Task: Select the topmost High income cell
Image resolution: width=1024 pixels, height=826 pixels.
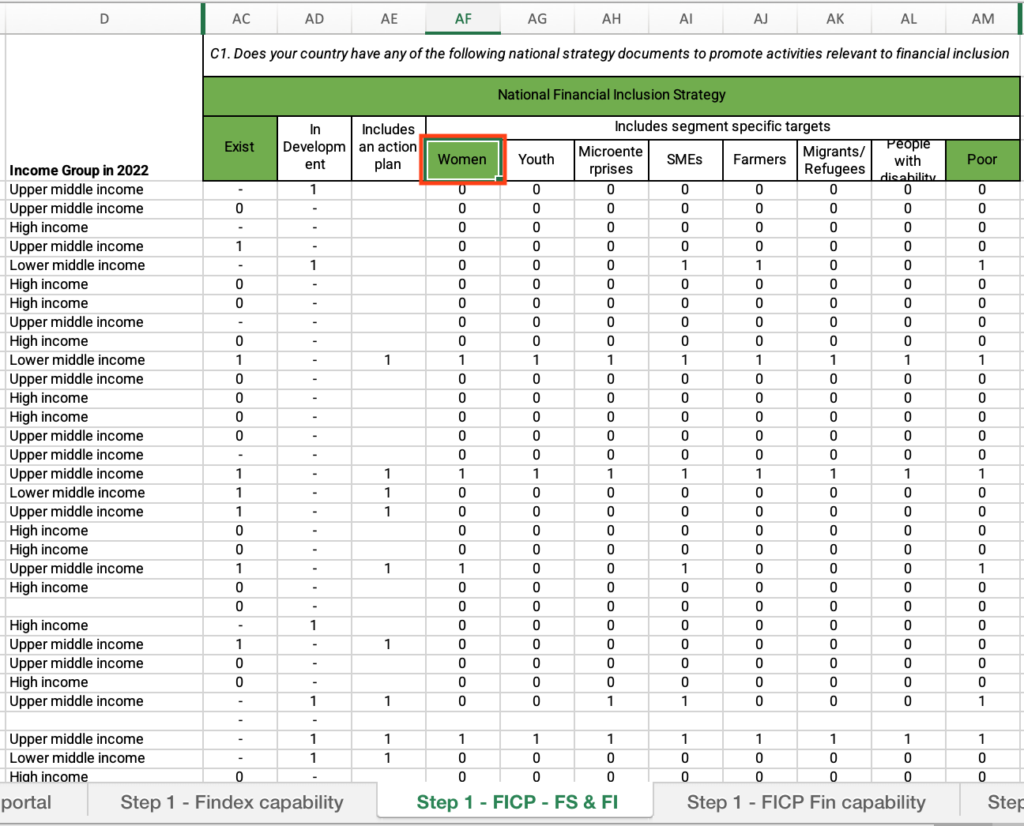Action: click(104, 228)
